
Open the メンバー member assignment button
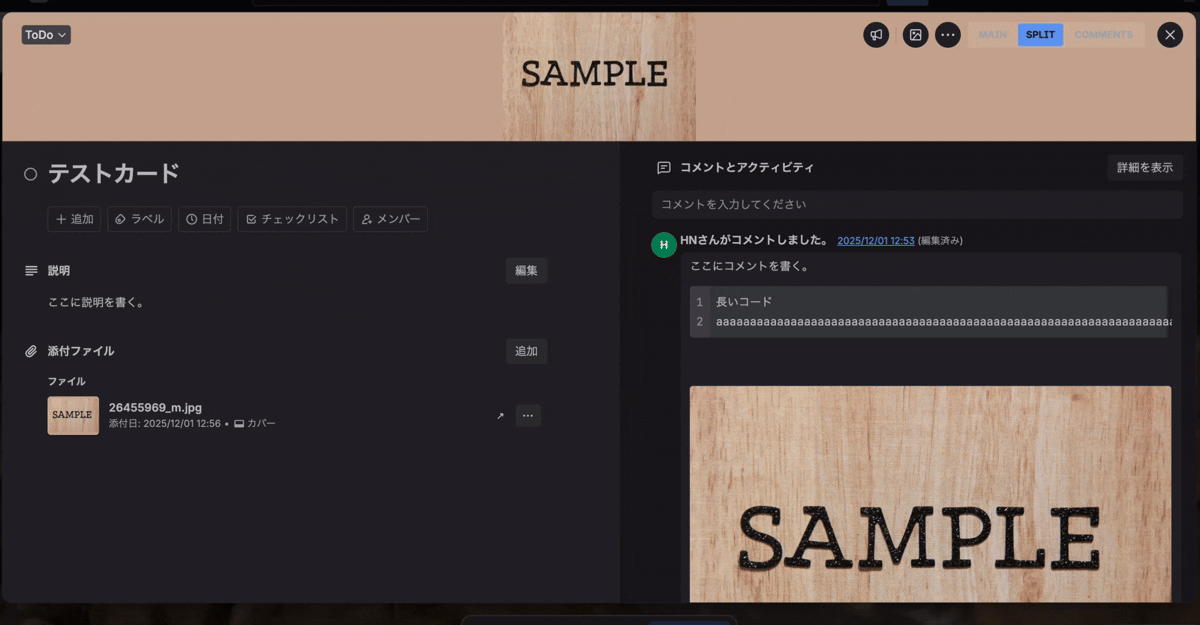(390, 219)
